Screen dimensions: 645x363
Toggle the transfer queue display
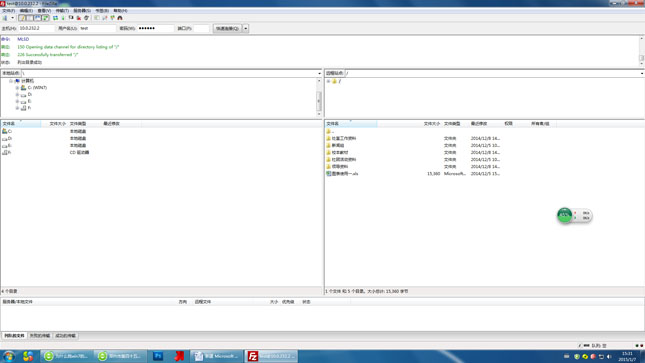[46, 18]
